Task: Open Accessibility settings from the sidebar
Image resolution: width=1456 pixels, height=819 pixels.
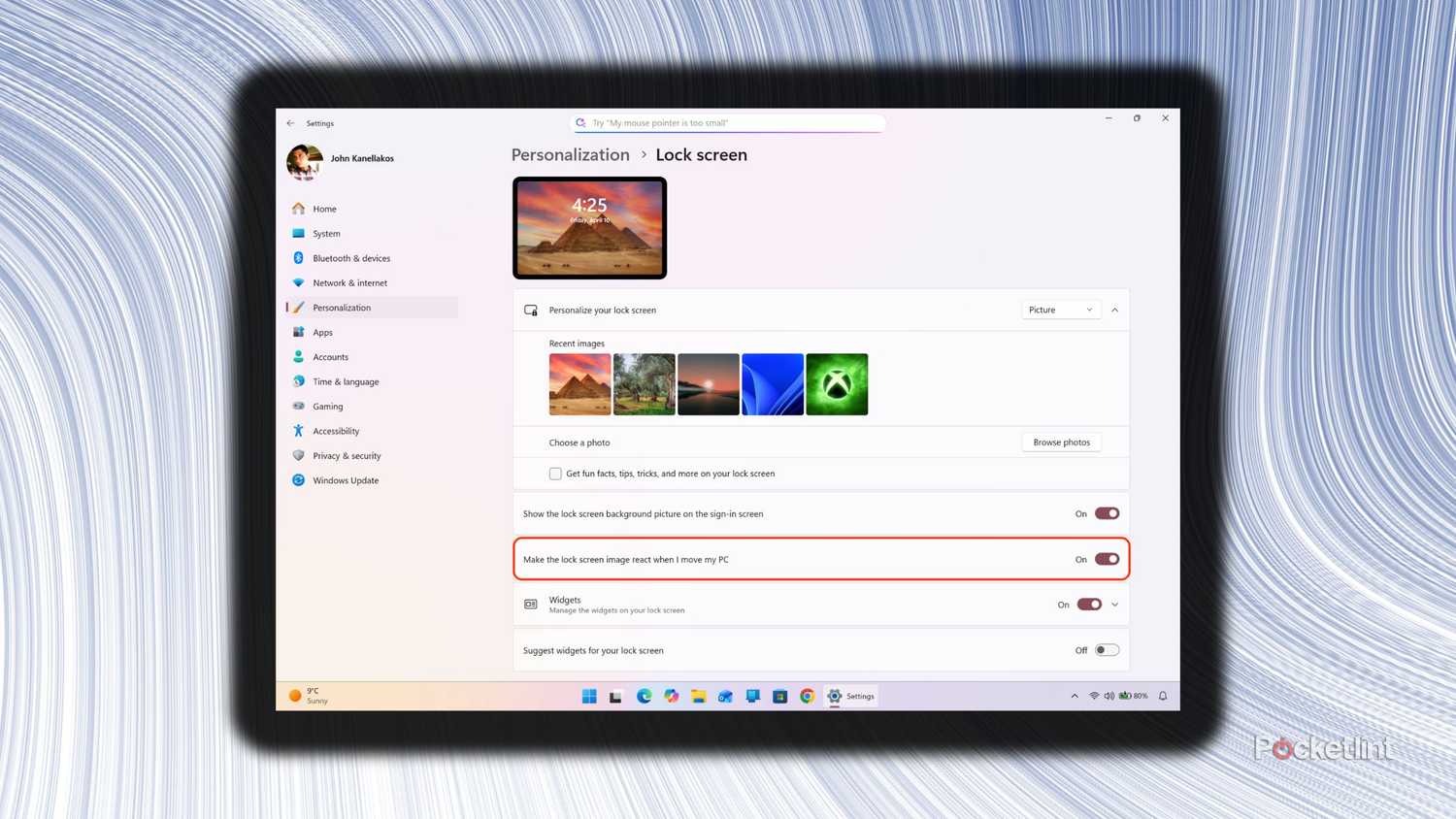Action: click(336, 430)
